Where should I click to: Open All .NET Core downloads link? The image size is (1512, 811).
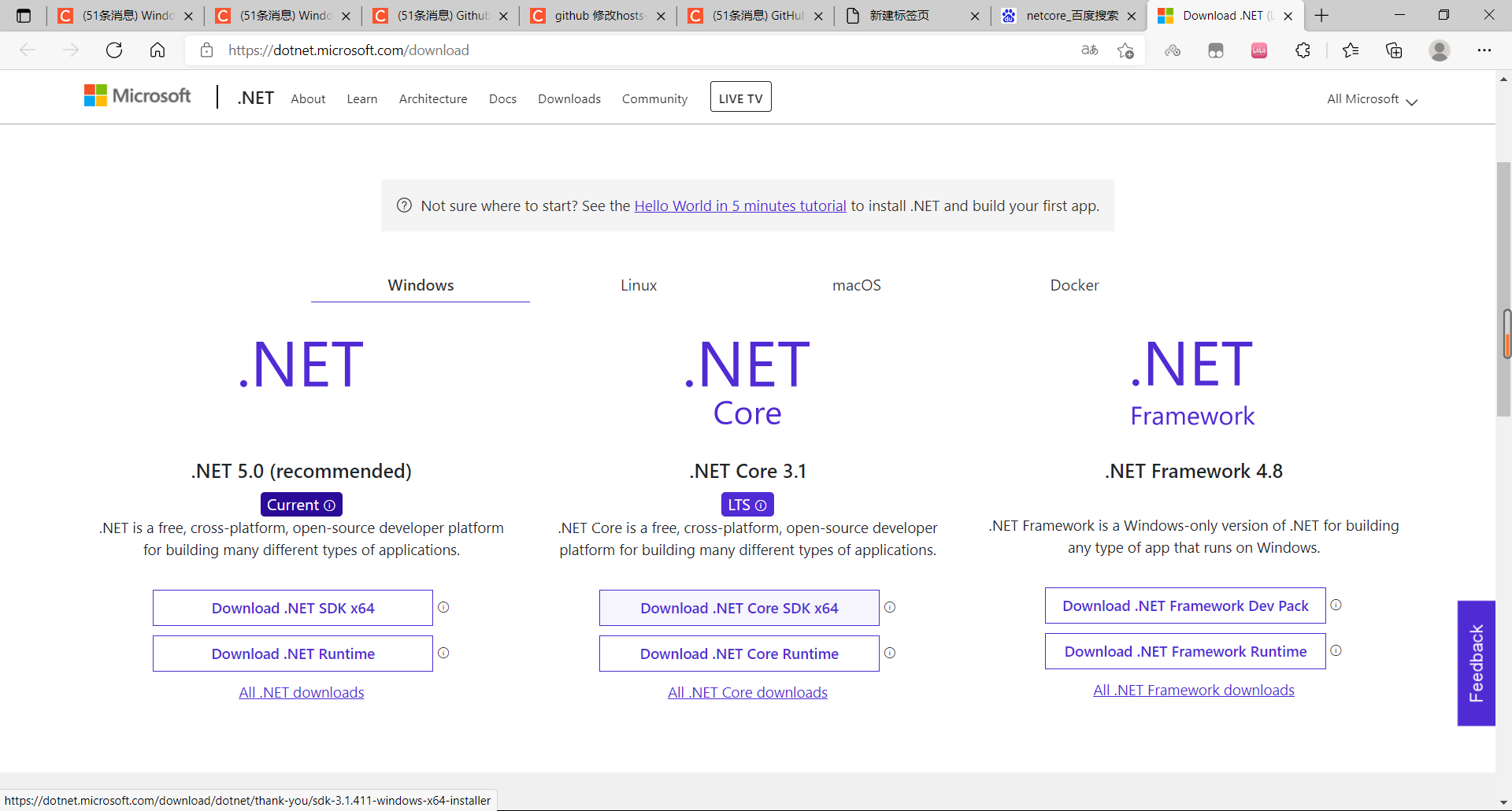point(747,693)
